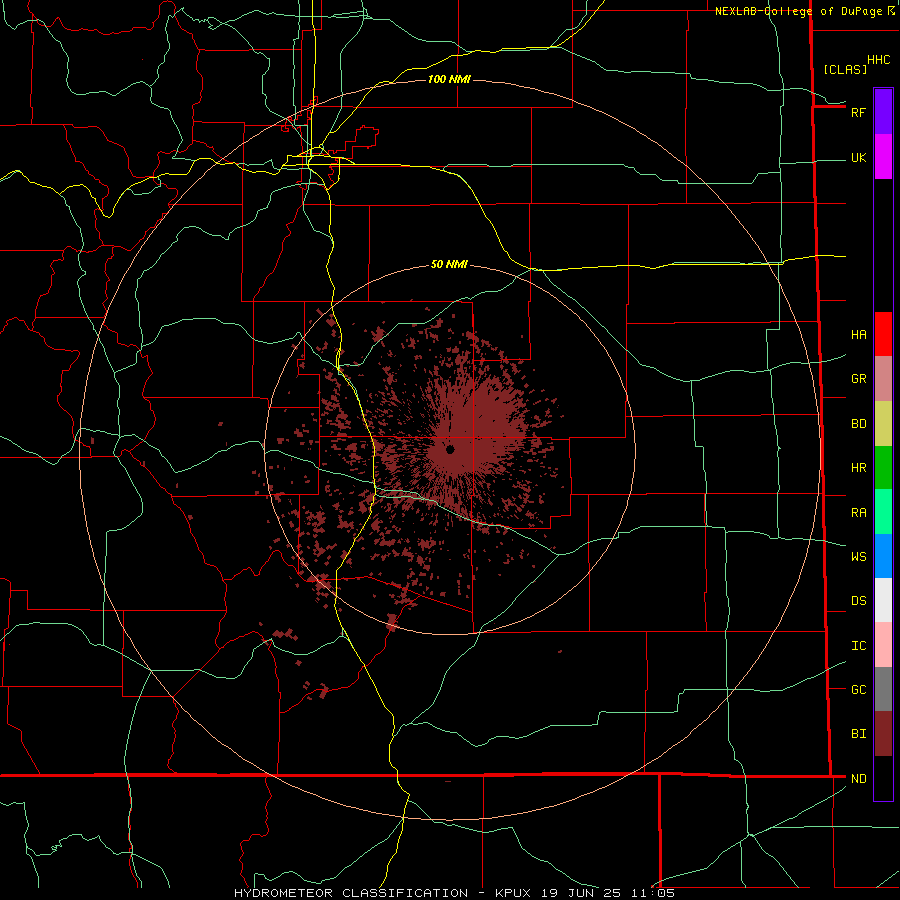Click the HR legend label
The height and width of the screenshot is (900, 900).
point(858,468)
